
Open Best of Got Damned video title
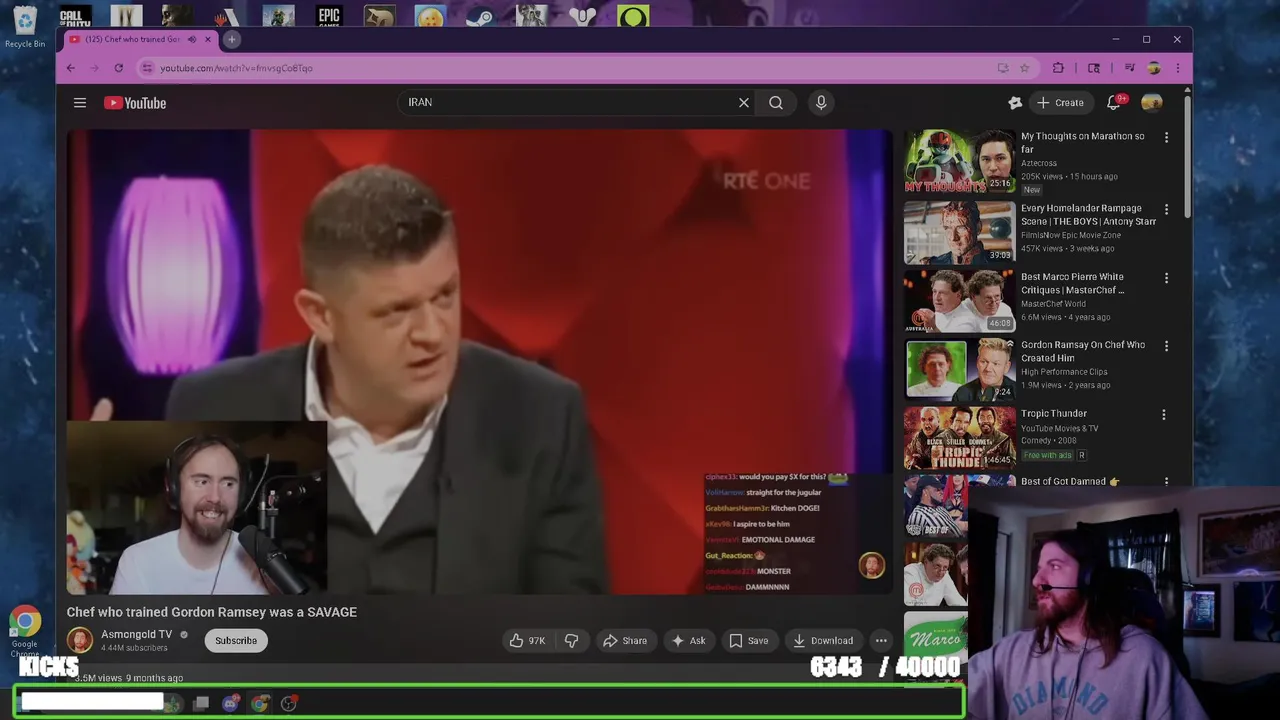pyautogui.click(x=1070, y=481)
